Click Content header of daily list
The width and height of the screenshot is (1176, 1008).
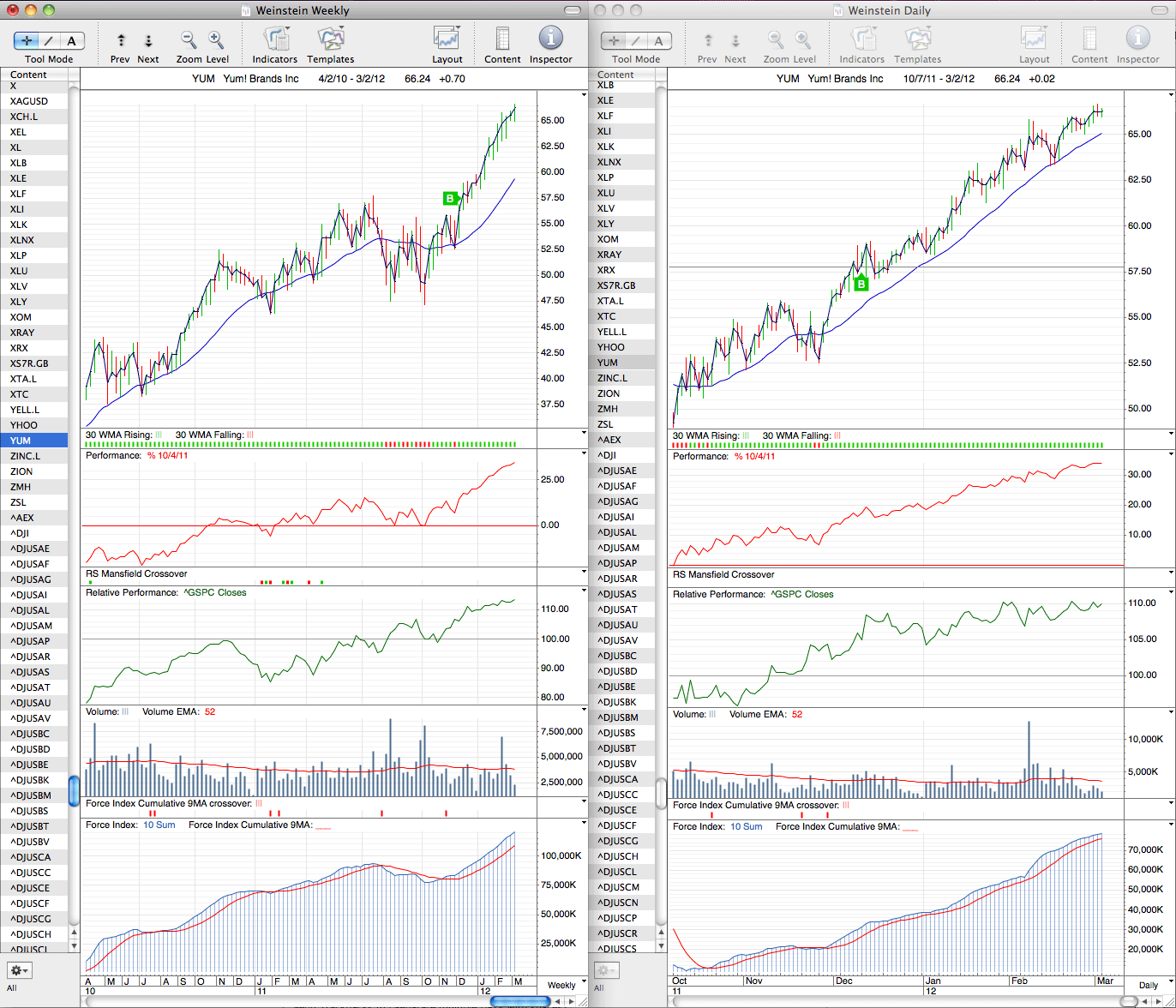(x=621, y=75)
